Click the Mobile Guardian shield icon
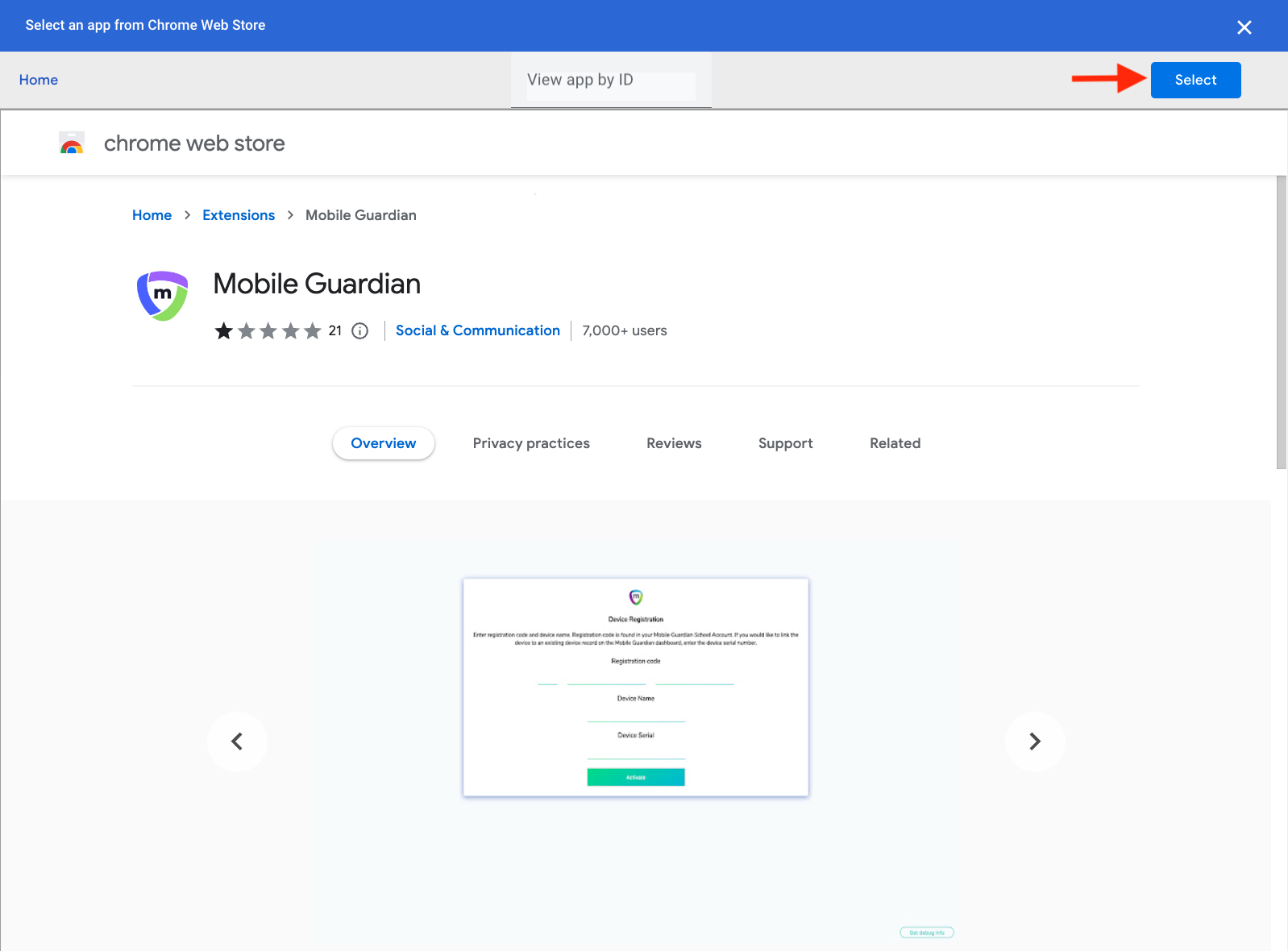1288x951 pixels. pos(162,296)
